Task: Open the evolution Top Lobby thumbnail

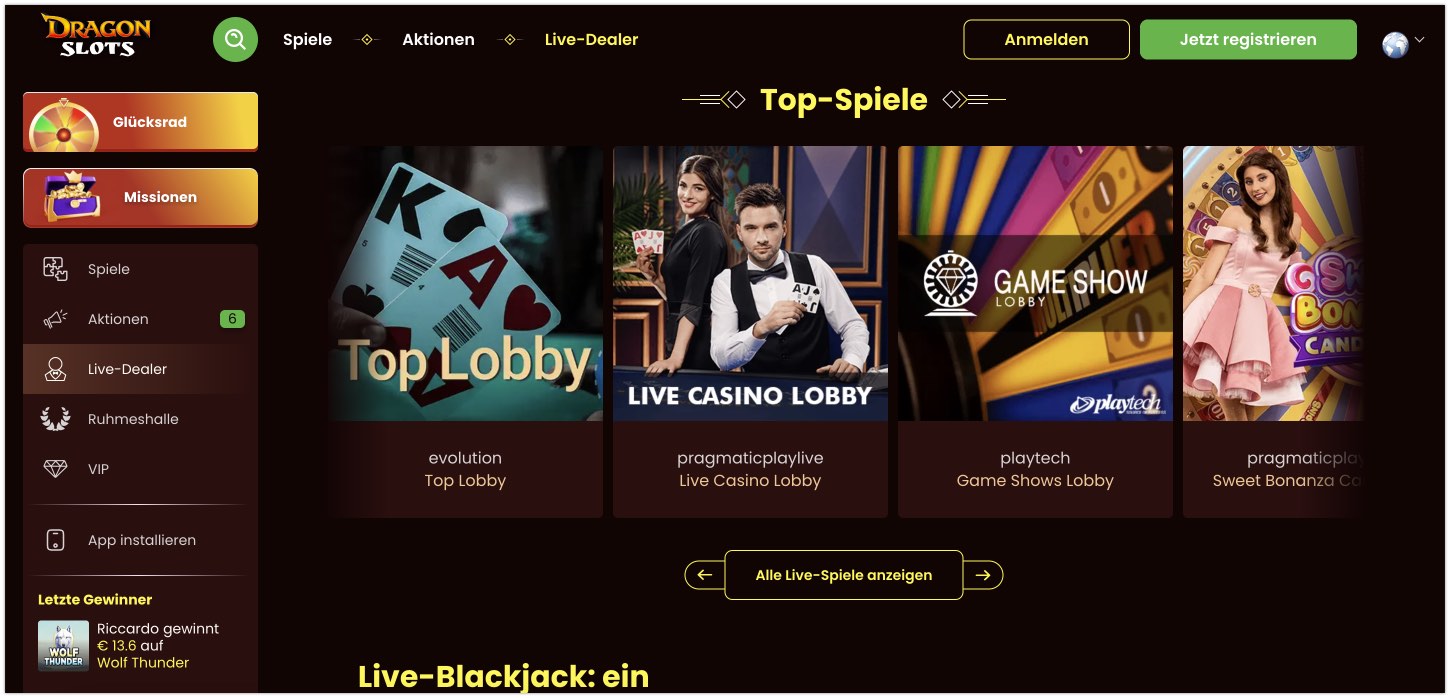Action: (x=465, y=284)
